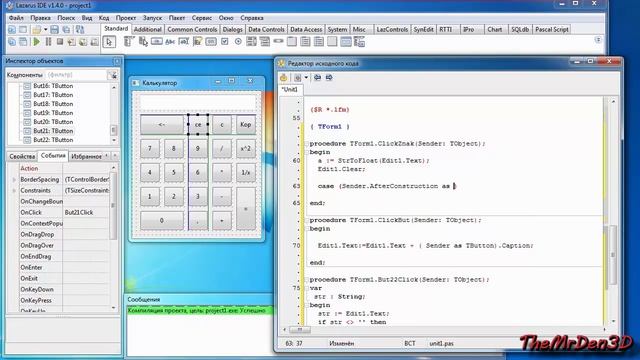Viewport: 640px width, 360px height.
Task: Select the TActionList component icon
Action: [359, 42]
